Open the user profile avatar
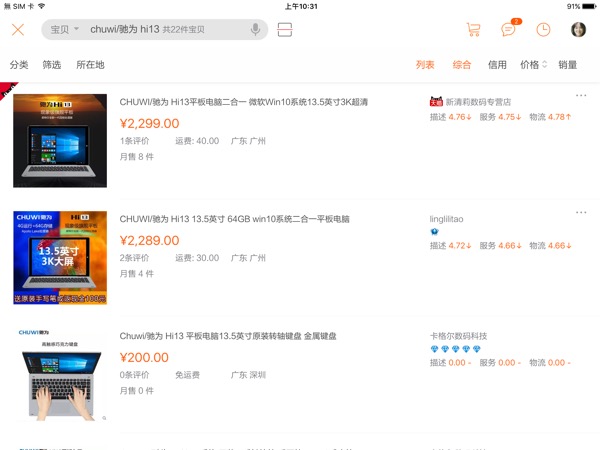Screen dimensions: 600x450 point(578,29)
